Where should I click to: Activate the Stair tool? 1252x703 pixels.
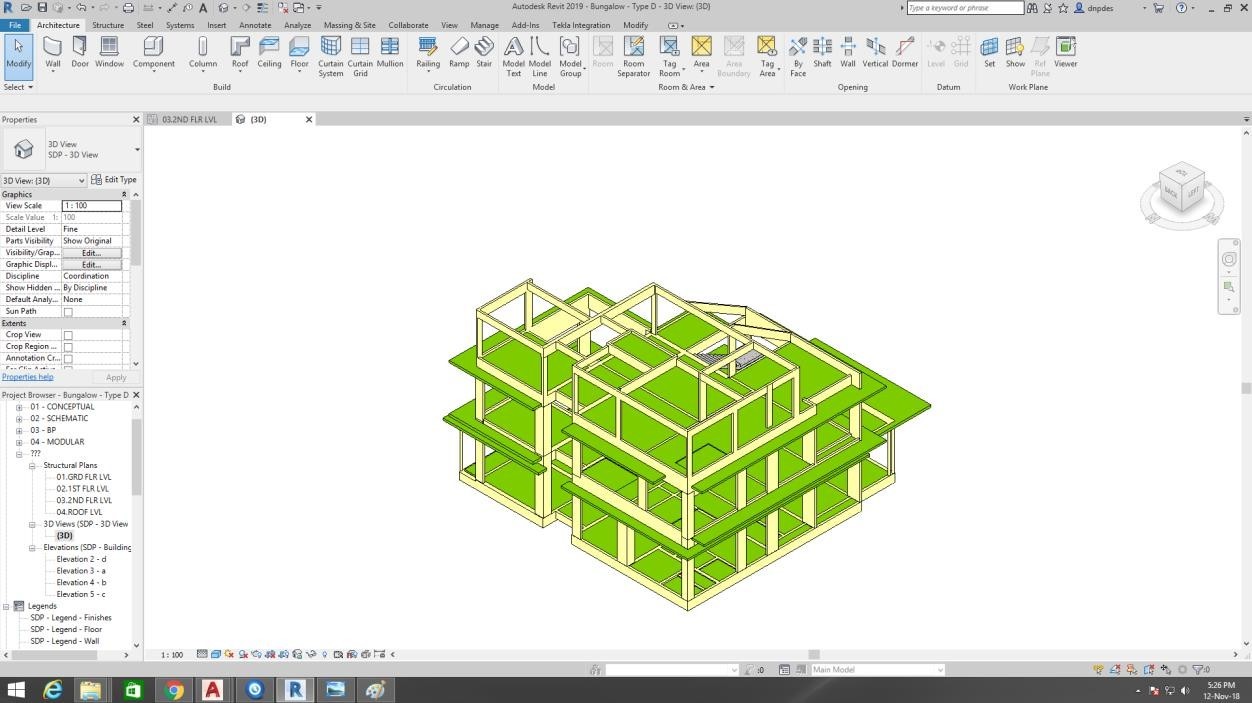point(484,52)
